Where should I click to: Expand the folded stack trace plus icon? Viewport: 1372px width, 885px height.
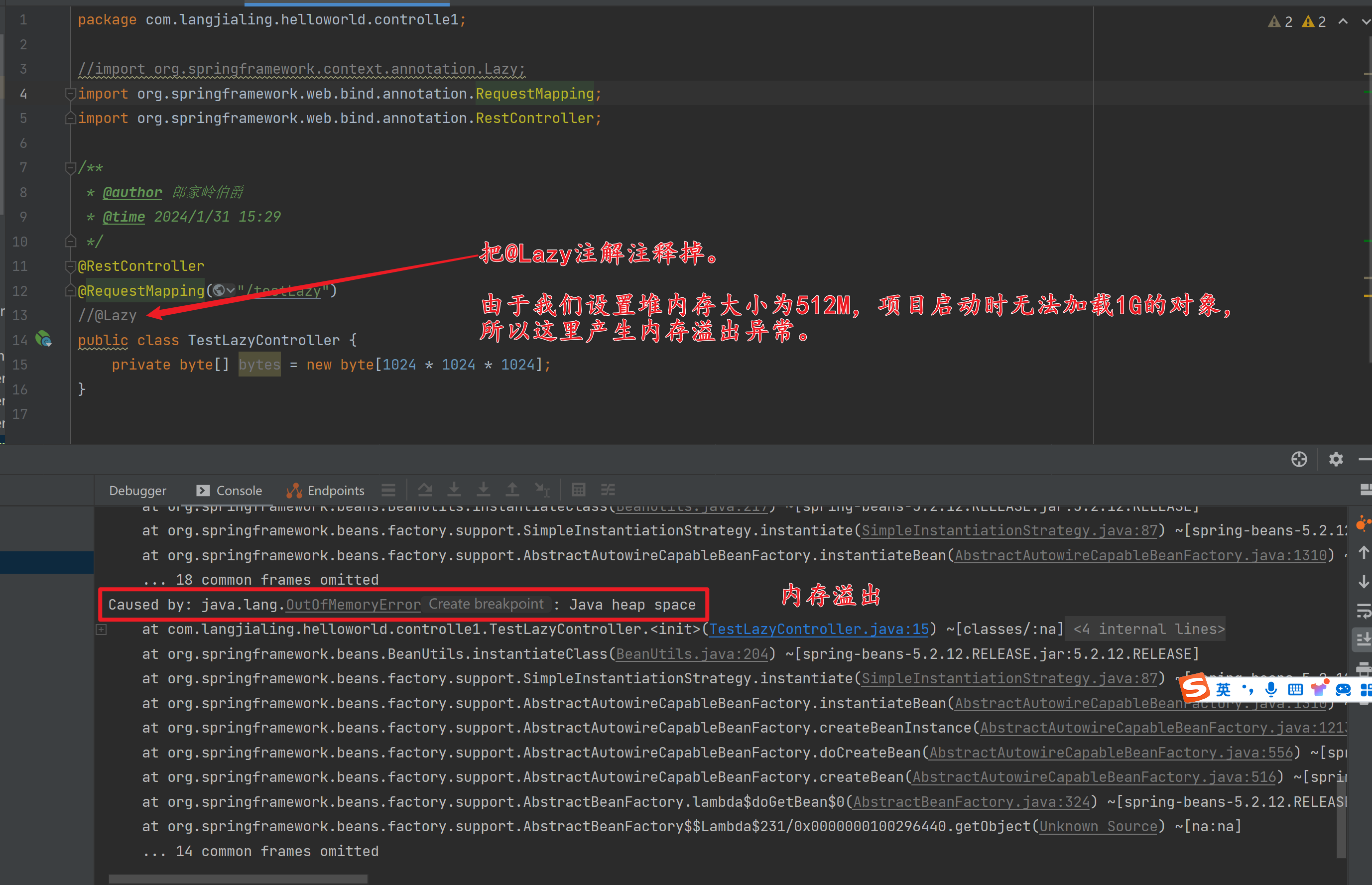(101, 630)
